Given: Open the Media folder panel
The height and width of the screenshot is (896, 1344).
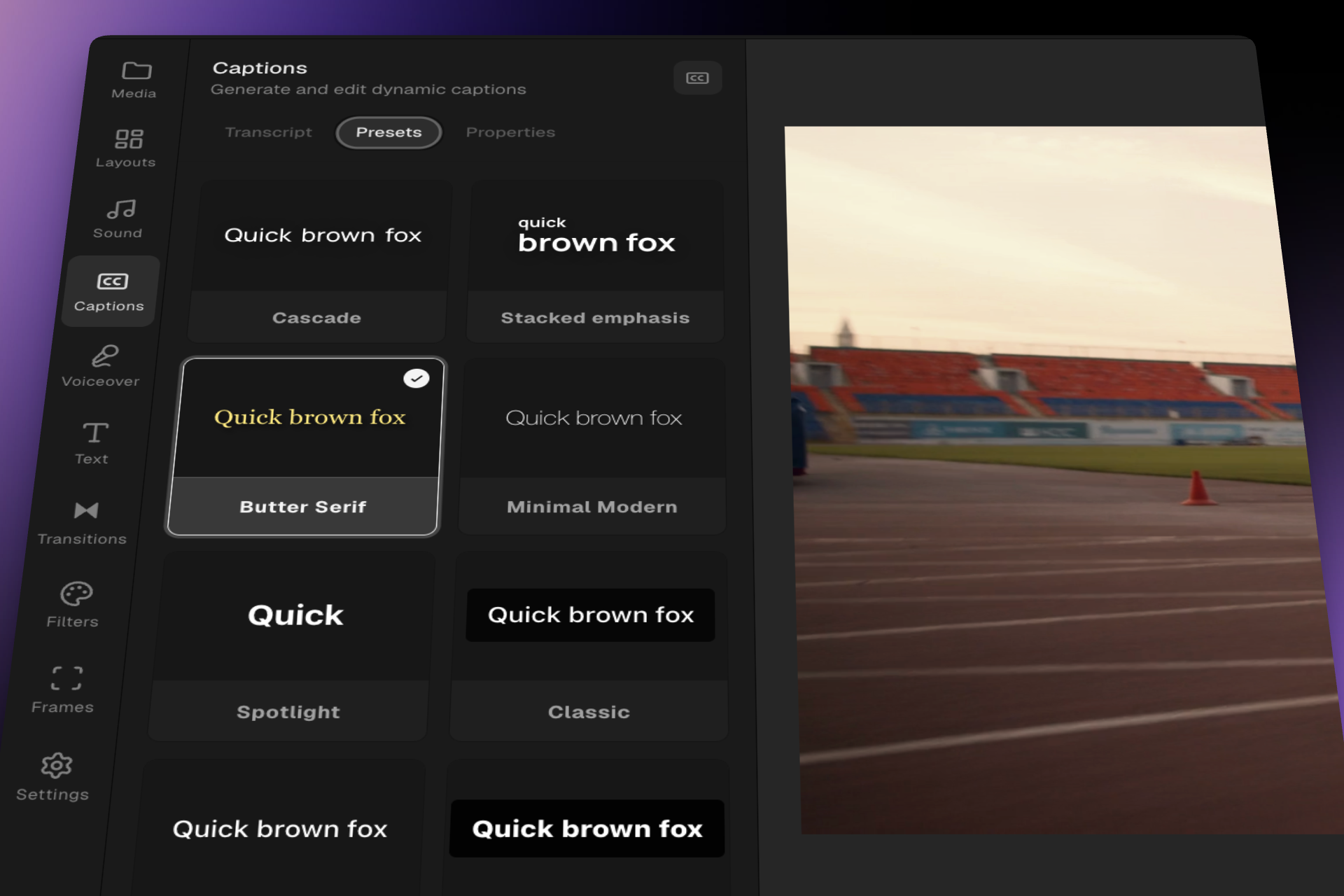Looking at the screenshot, I should [x=135, y=79].
